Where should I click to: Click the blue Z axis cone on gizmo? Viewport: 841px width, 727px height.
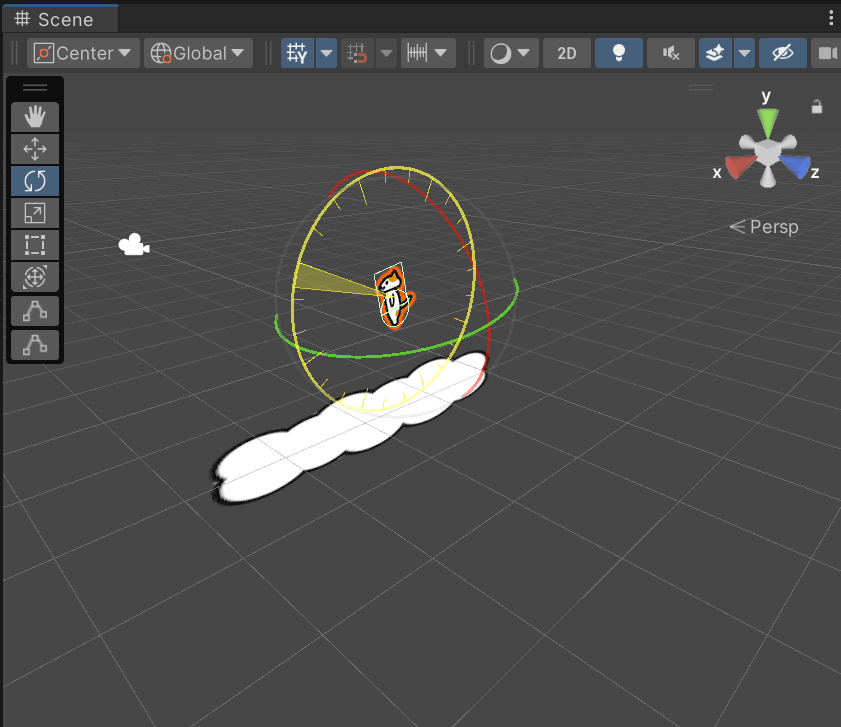tap(796, 166)
